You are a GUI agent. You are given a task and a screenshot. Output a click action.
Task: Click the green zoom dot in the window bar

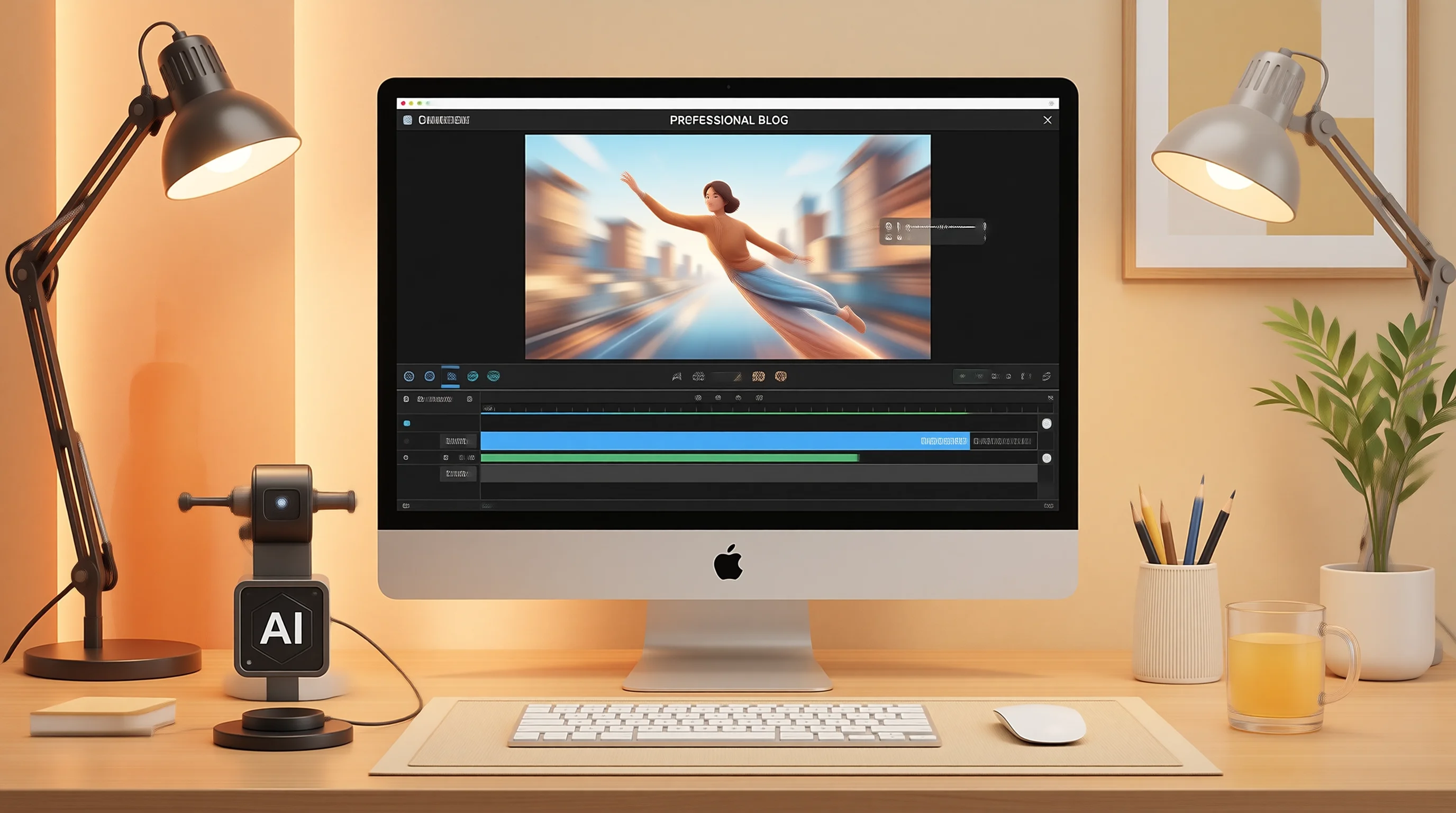click(419, 103)
